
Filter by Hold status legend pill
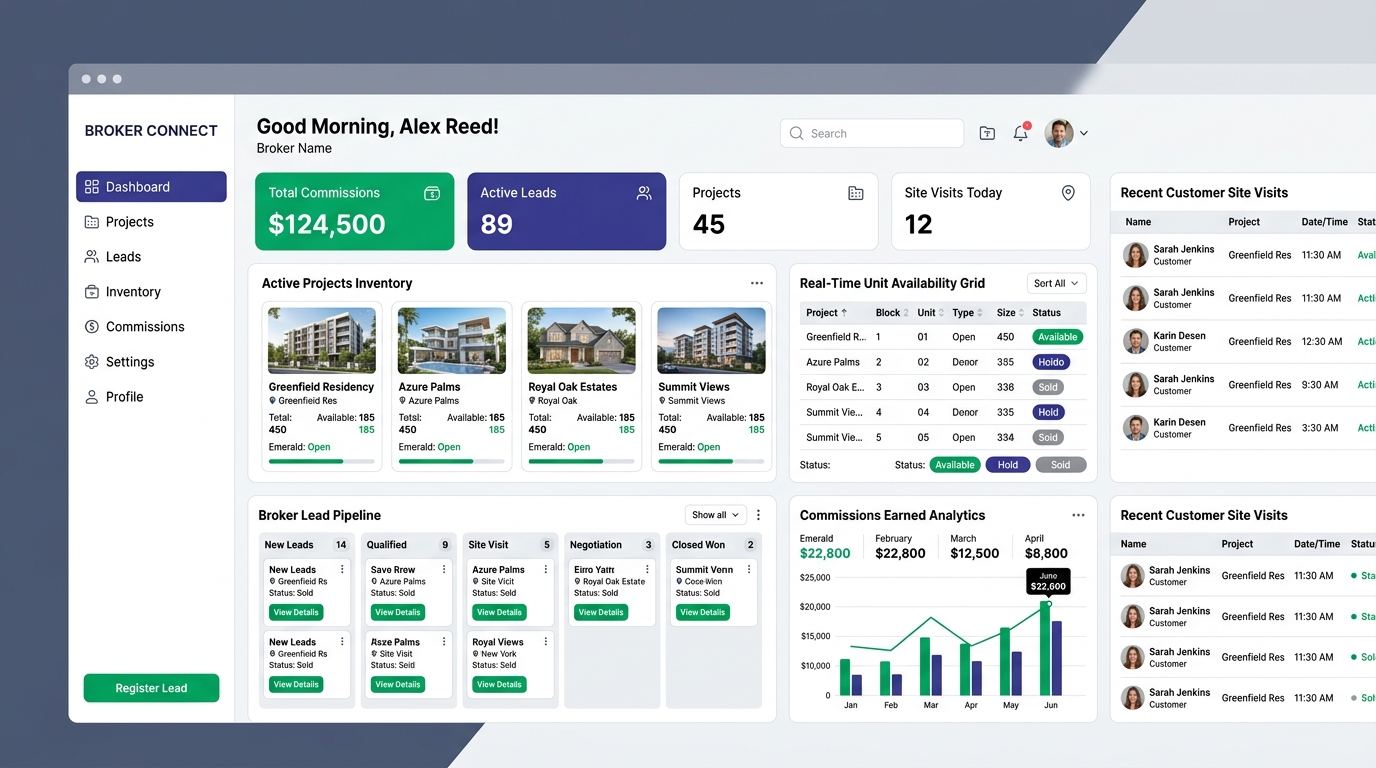pos(1008,465)
